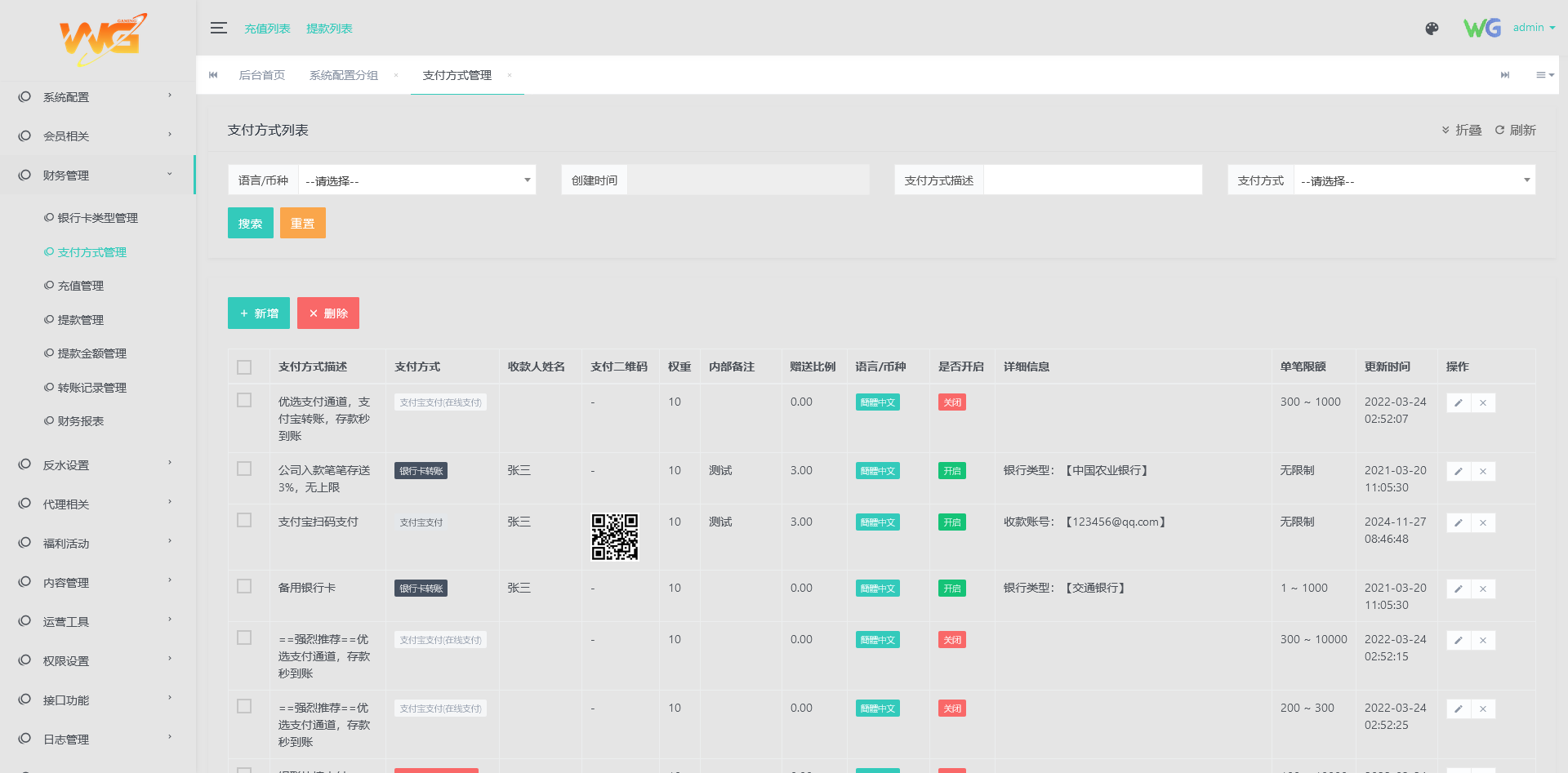Image resolution: width=1568 pixels, height=773 pixels.
Task: Click the edit pencil icon for 支付宝扫码支付 row
Action: (1459, 522)
